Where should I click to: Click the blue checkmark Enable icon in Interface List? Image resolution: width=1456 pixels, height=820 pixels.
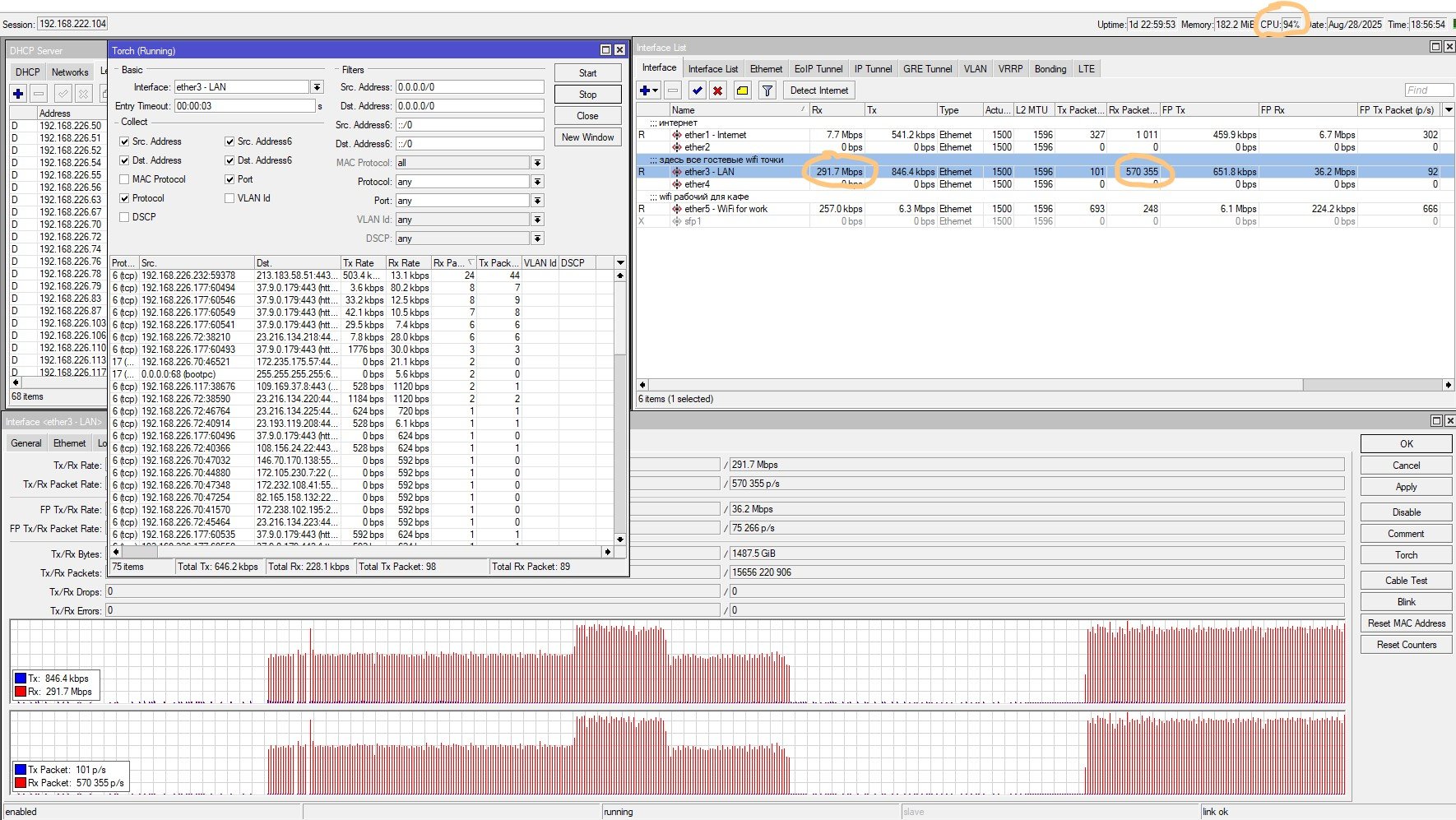click(697, 90)
